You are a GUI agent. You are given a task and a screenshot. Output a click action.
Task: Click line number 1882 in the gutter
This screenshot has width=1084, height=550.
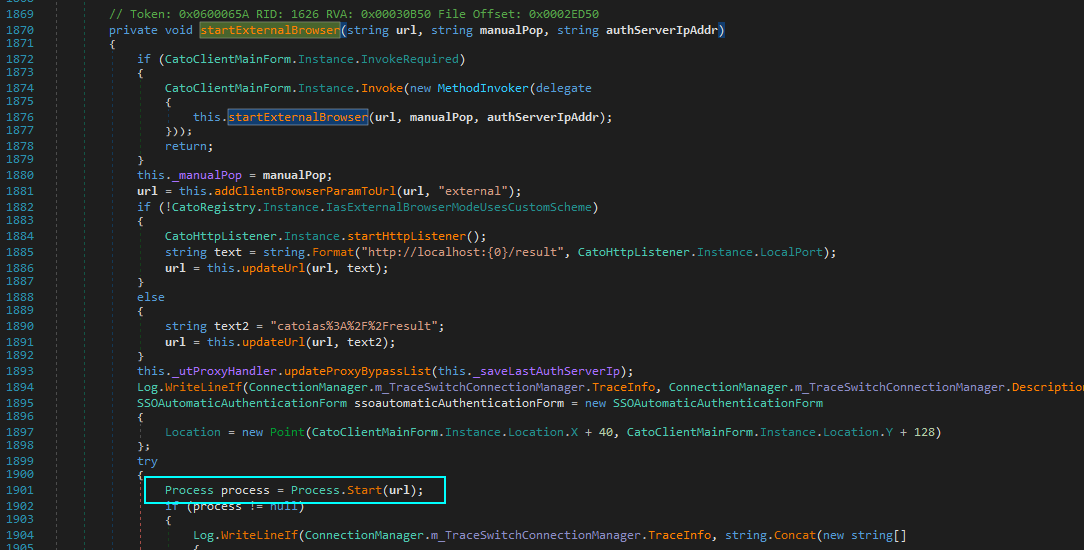tap(19, 207)
